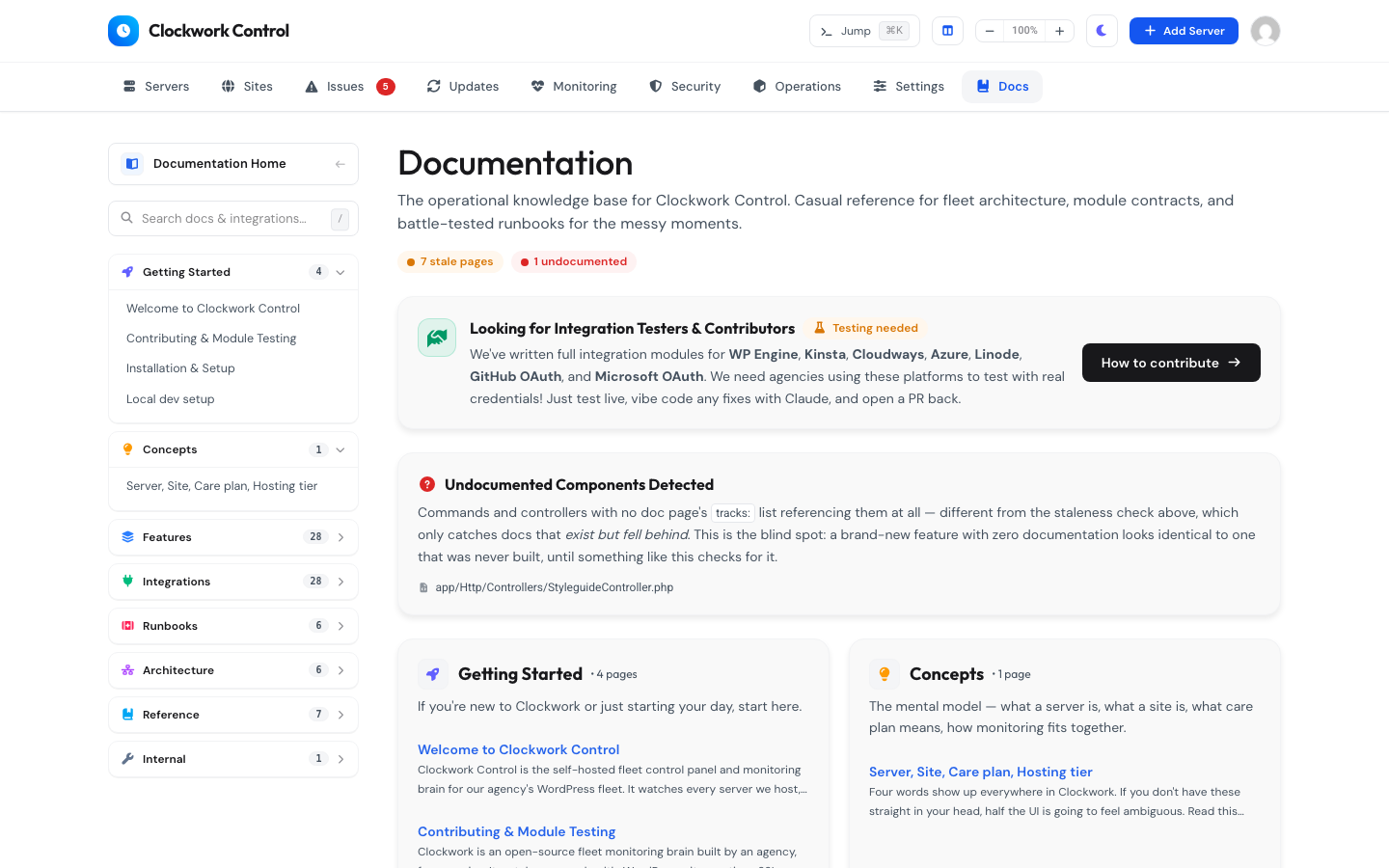Open the Servers tab
This screenshot has width=1389, height=868.
[156, 86]
